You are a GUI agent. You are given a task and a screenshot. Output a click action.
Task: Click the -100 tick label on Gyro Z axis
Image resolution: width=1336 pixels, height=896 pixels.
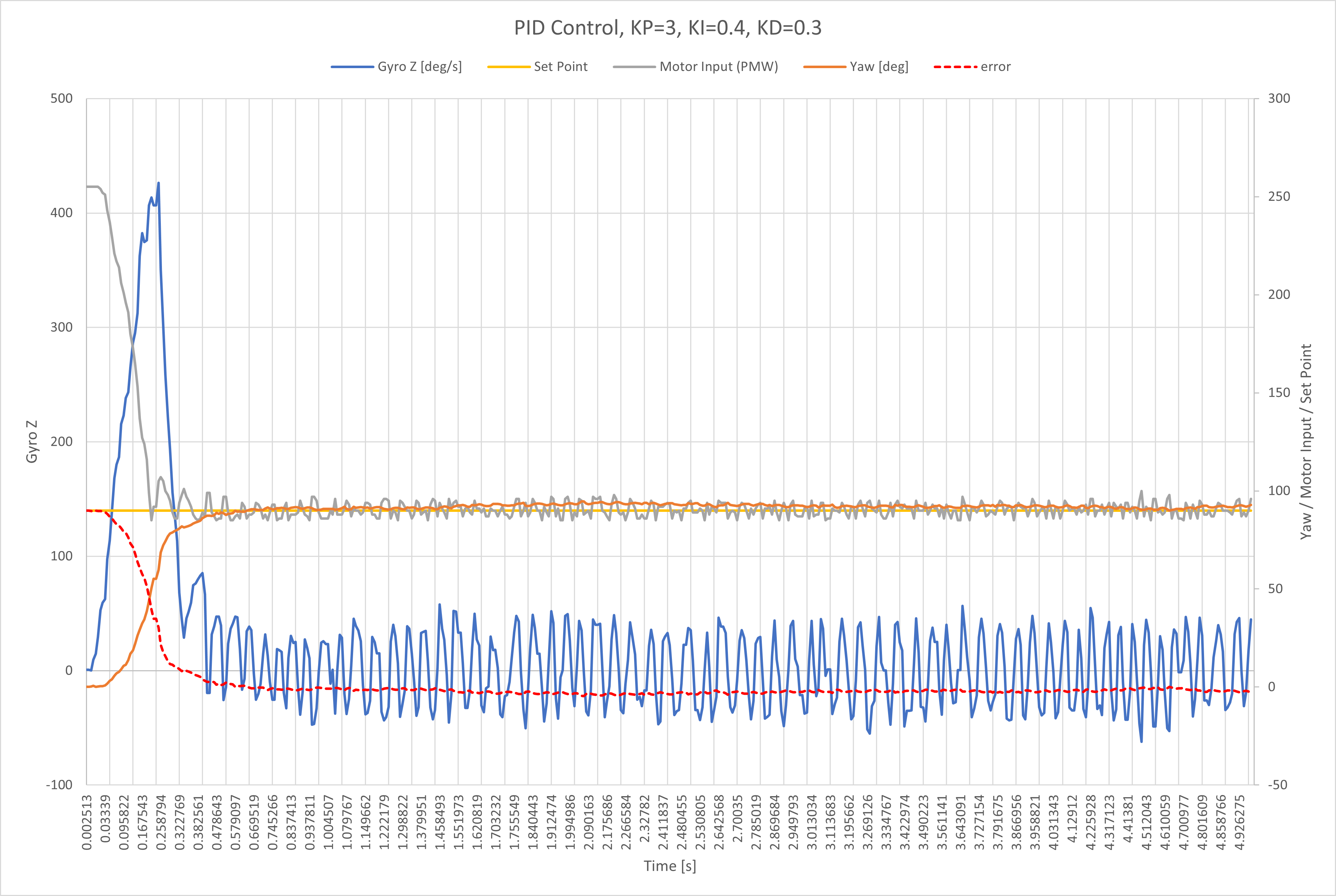coord(60,785)
